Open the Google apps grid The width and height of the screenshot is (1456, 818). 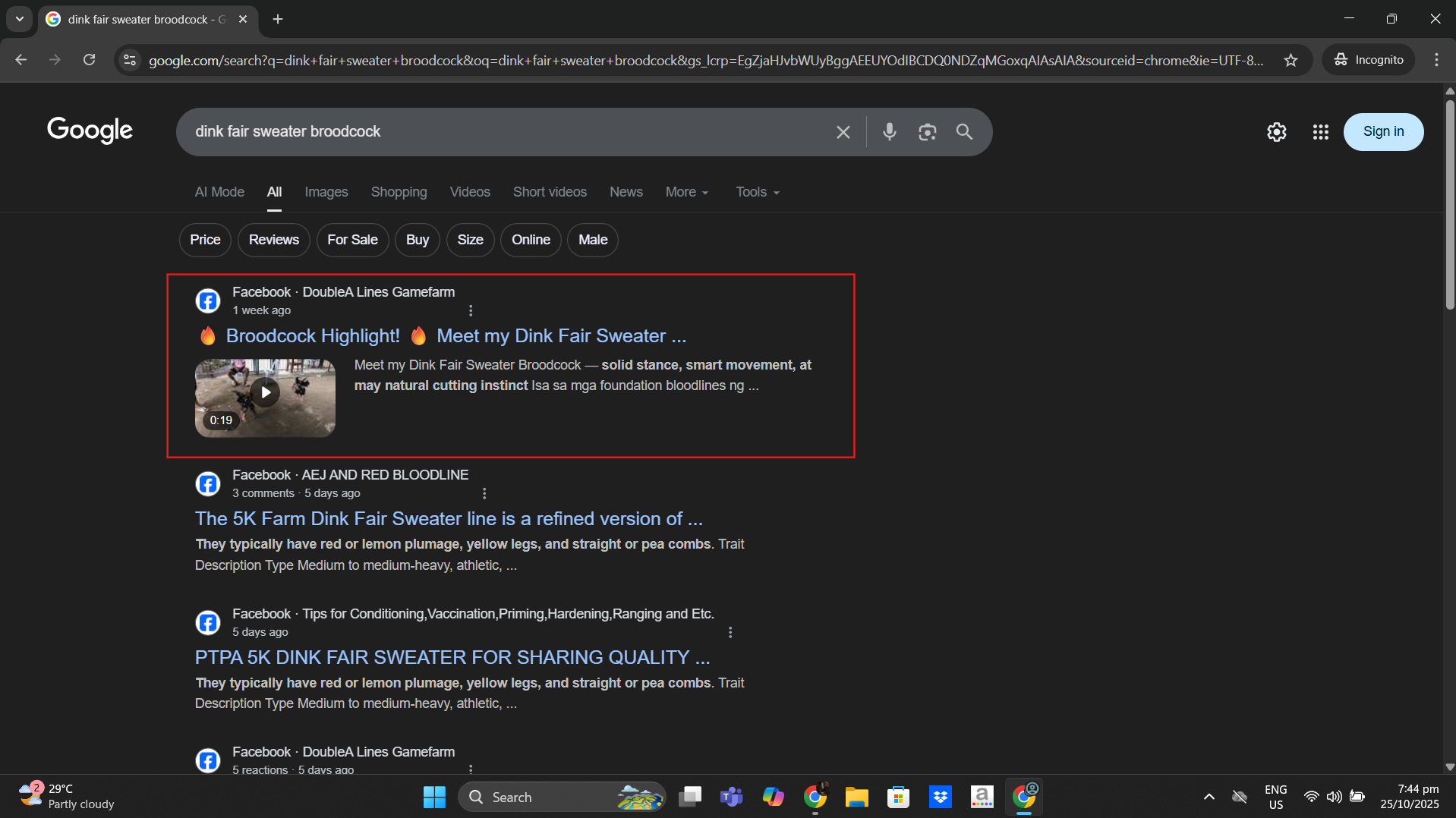pos(1320,132)
